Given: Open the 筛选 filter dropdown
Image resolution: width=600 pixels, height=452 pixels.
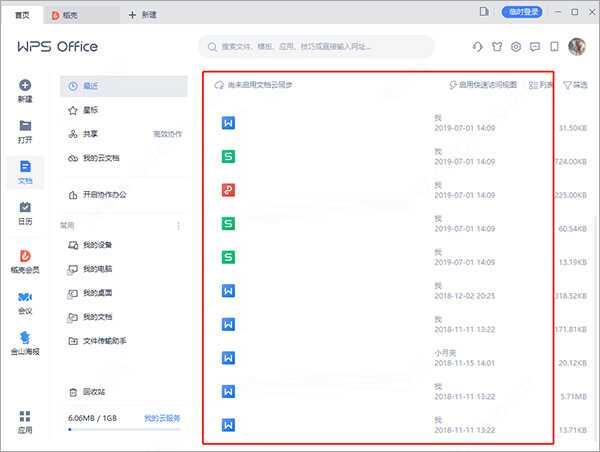Looking at the screenshot, I should pyautogui.click(x=575, y=86).
